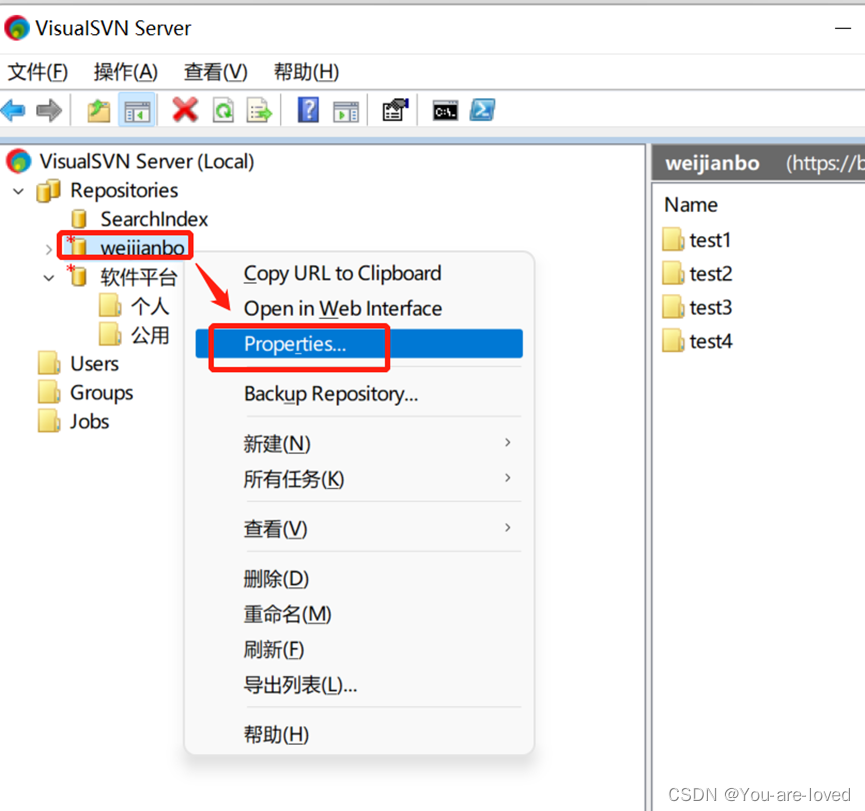
Task: Collapse the Repositories tree node
Action: point(19,191)
